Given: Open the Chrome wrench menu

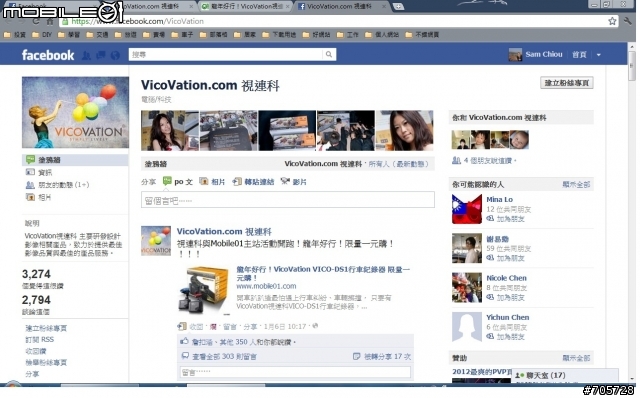Looking at the screenshot, I should 628,21.
